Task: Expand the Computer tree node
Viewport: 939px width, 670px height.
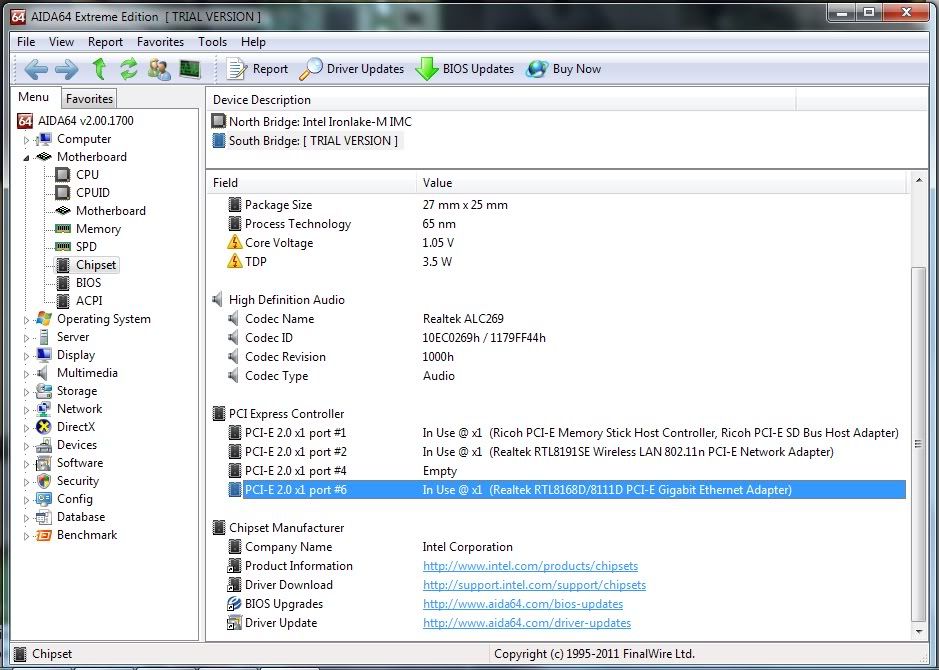Action: click(26, 140)
